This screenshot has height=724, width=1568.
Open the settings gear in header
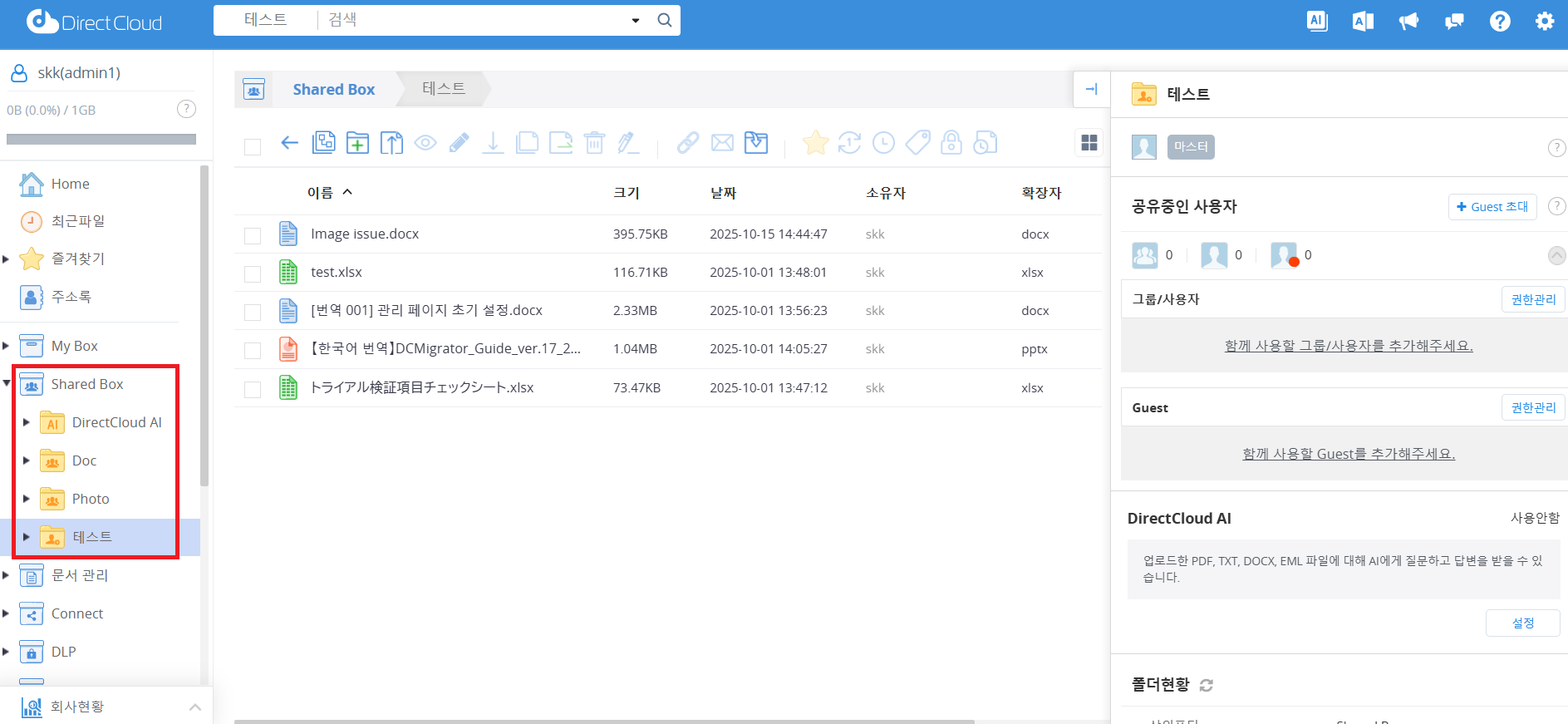pos(1544,21)
